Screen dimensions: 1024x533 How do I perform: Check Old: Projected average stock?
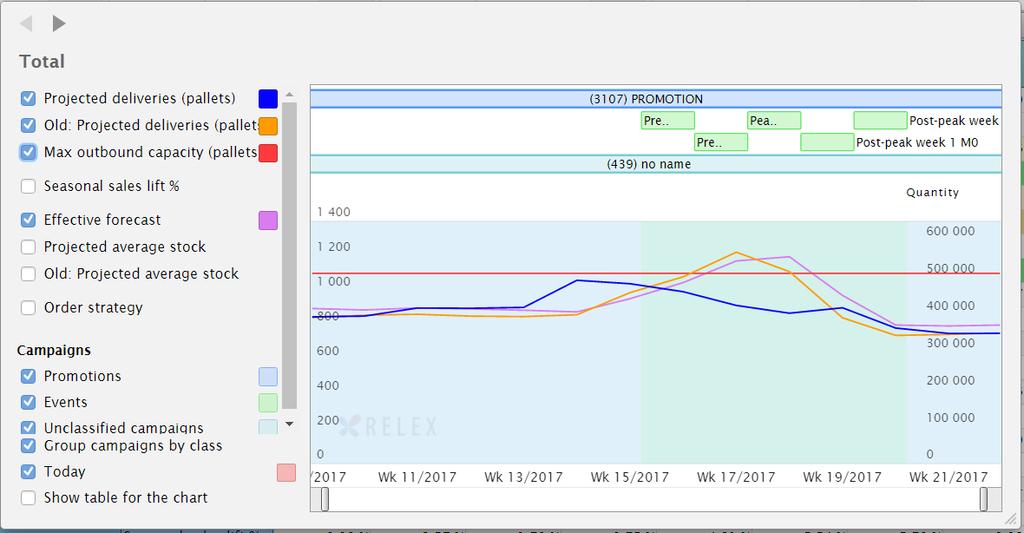click(28, 274)
